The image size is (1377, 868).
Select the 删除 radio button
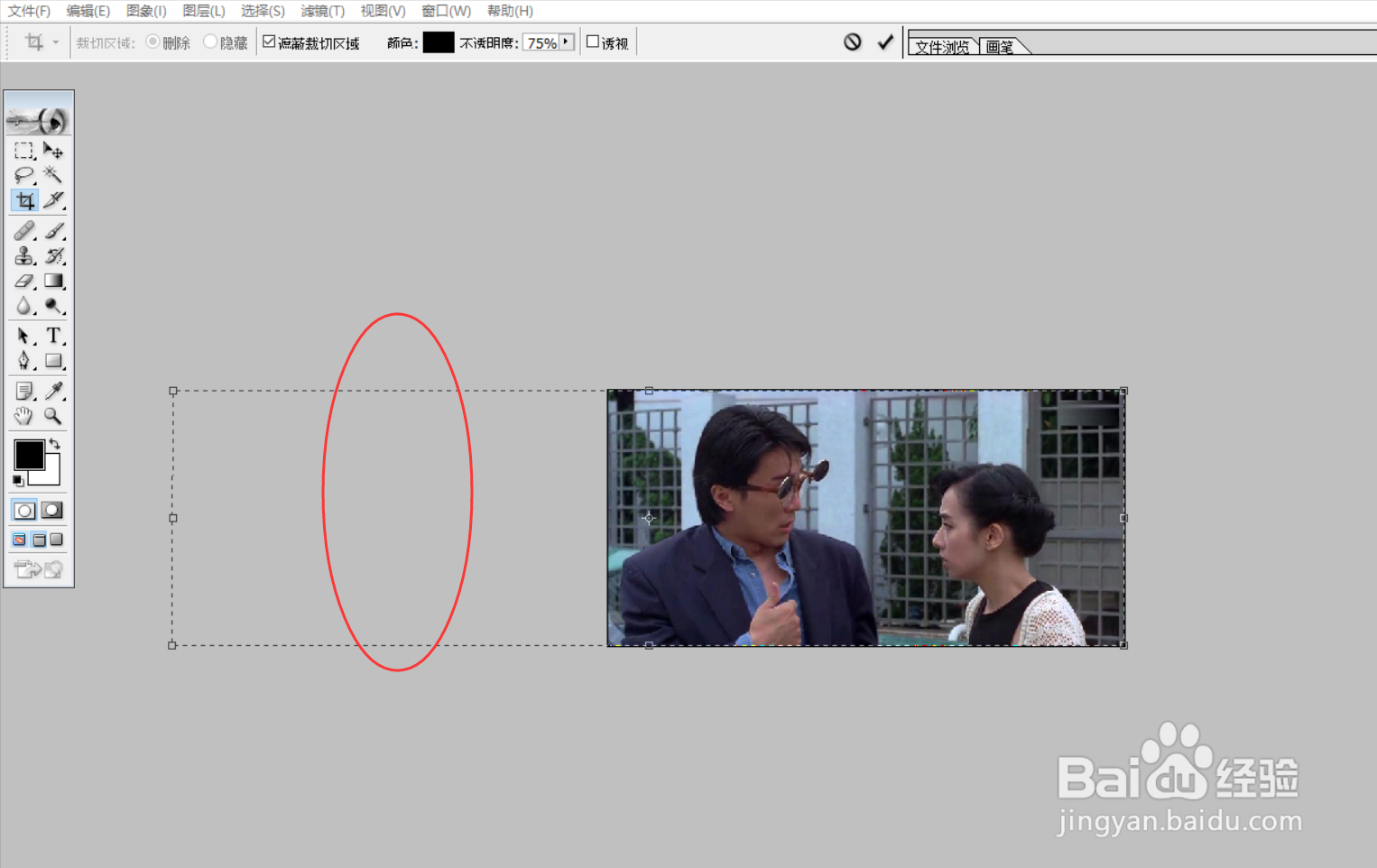click(x=152, y=42)
